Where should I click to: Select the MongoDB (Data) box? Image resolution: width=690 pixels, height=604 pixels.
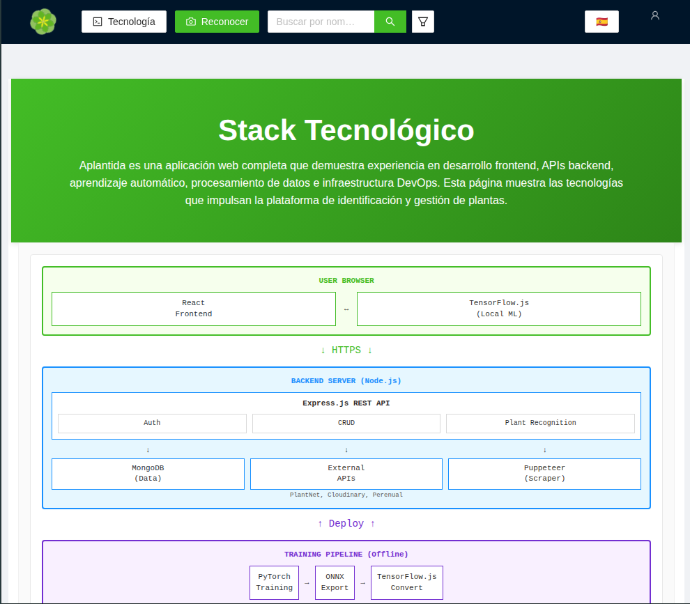pyautogui.click(x=148, y=473)
